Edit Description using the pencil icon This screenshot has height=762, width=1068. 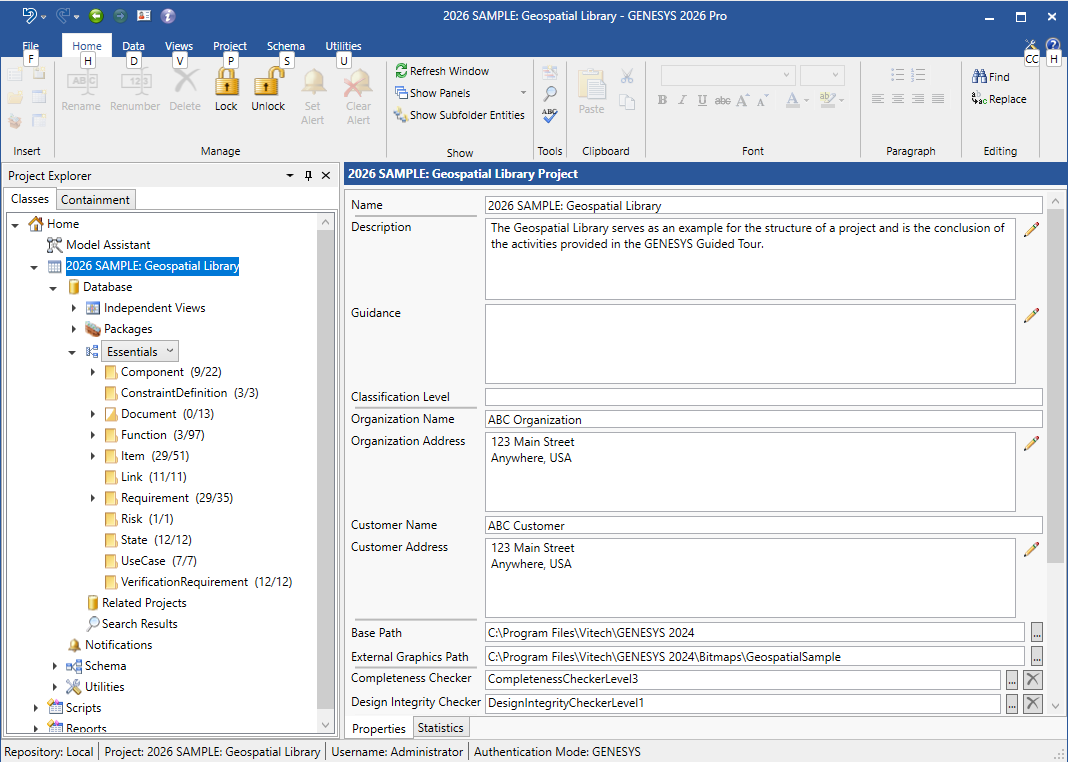pos(1031,229)
